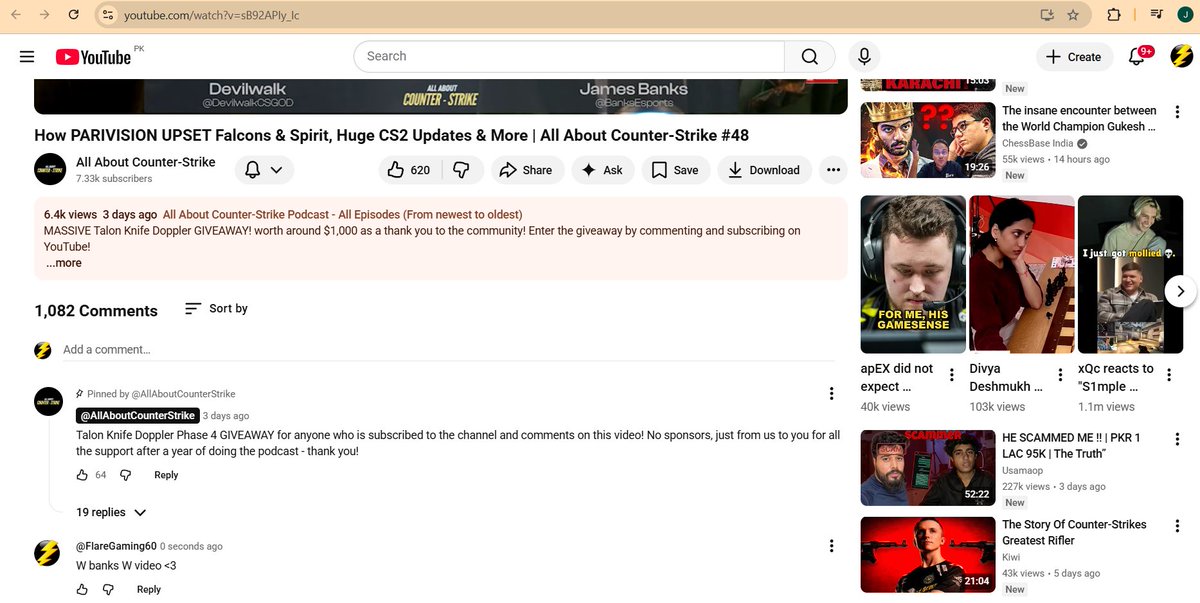Dislike the video
This screenshot has width=1200, height=603.
(462, 170)
